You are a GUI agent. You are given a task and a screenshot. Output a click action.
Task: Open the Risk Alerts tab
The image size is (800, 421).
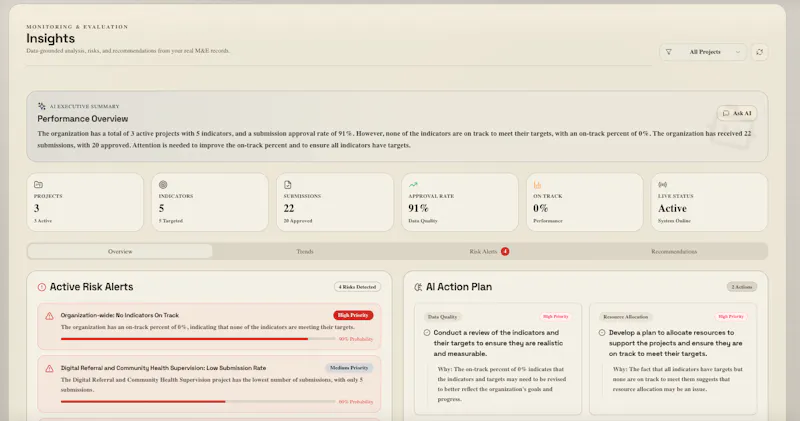pyautogui.click(x=489, y=252)
